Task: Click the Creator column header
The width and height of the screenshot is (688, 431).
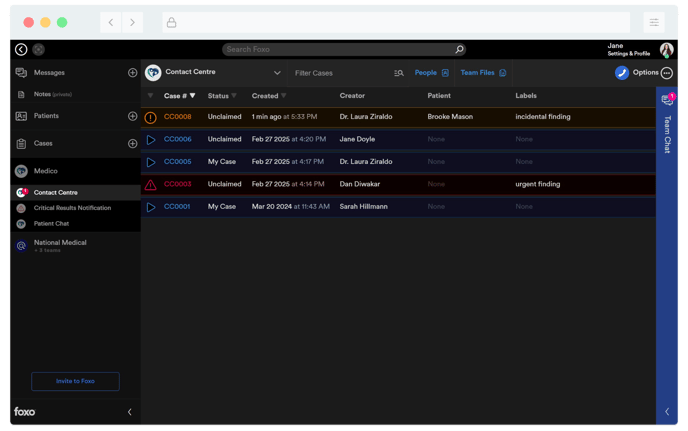Action: 352,96
